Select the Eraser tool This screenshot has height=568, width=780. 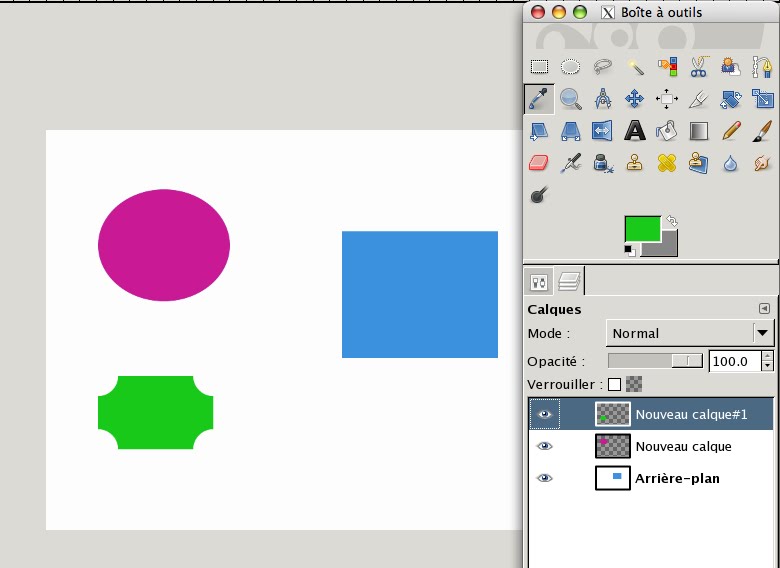click(x=539, y=163)
